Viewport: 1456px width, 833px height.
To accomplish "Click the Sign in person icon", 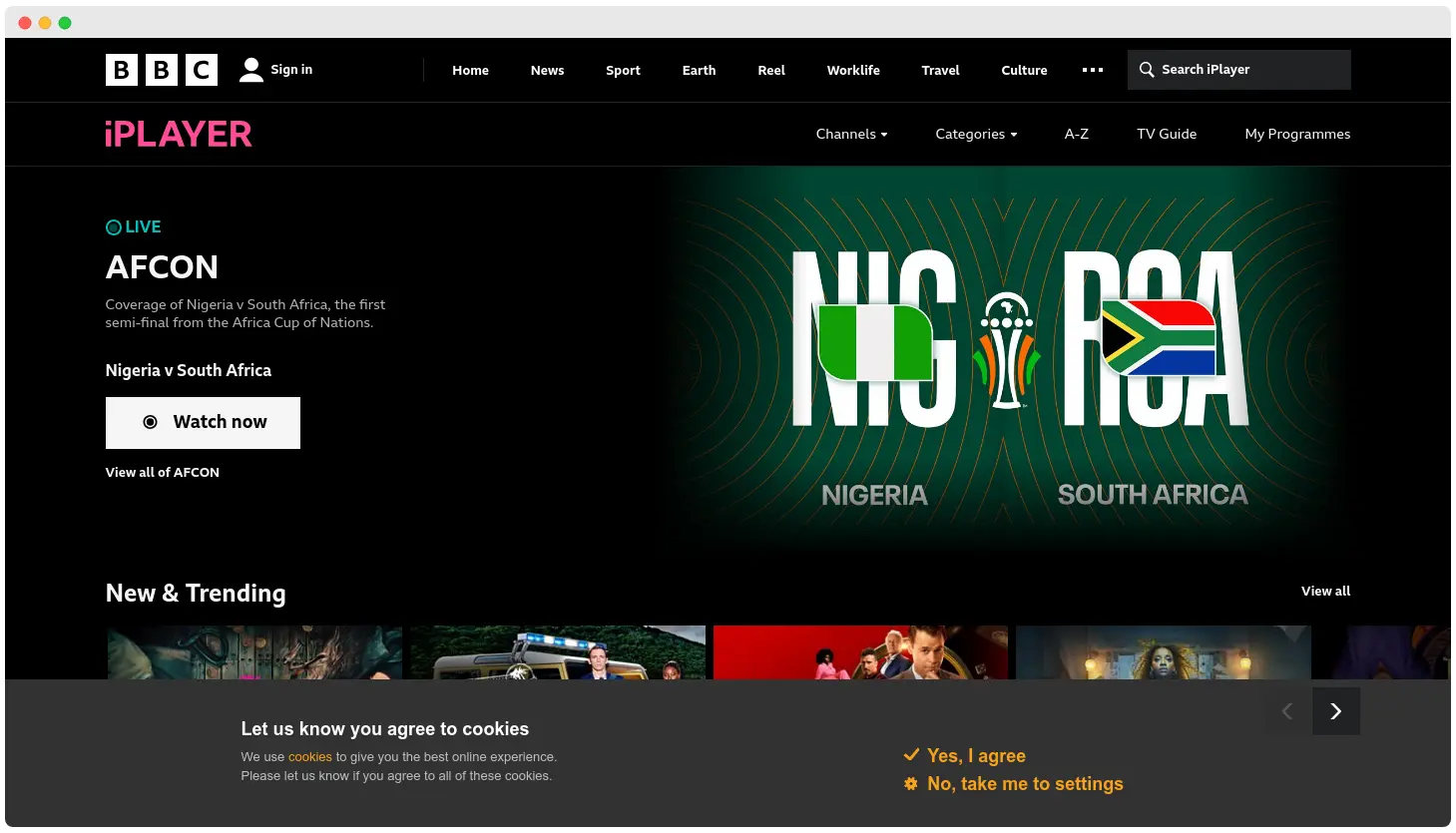I will (251, 70).
